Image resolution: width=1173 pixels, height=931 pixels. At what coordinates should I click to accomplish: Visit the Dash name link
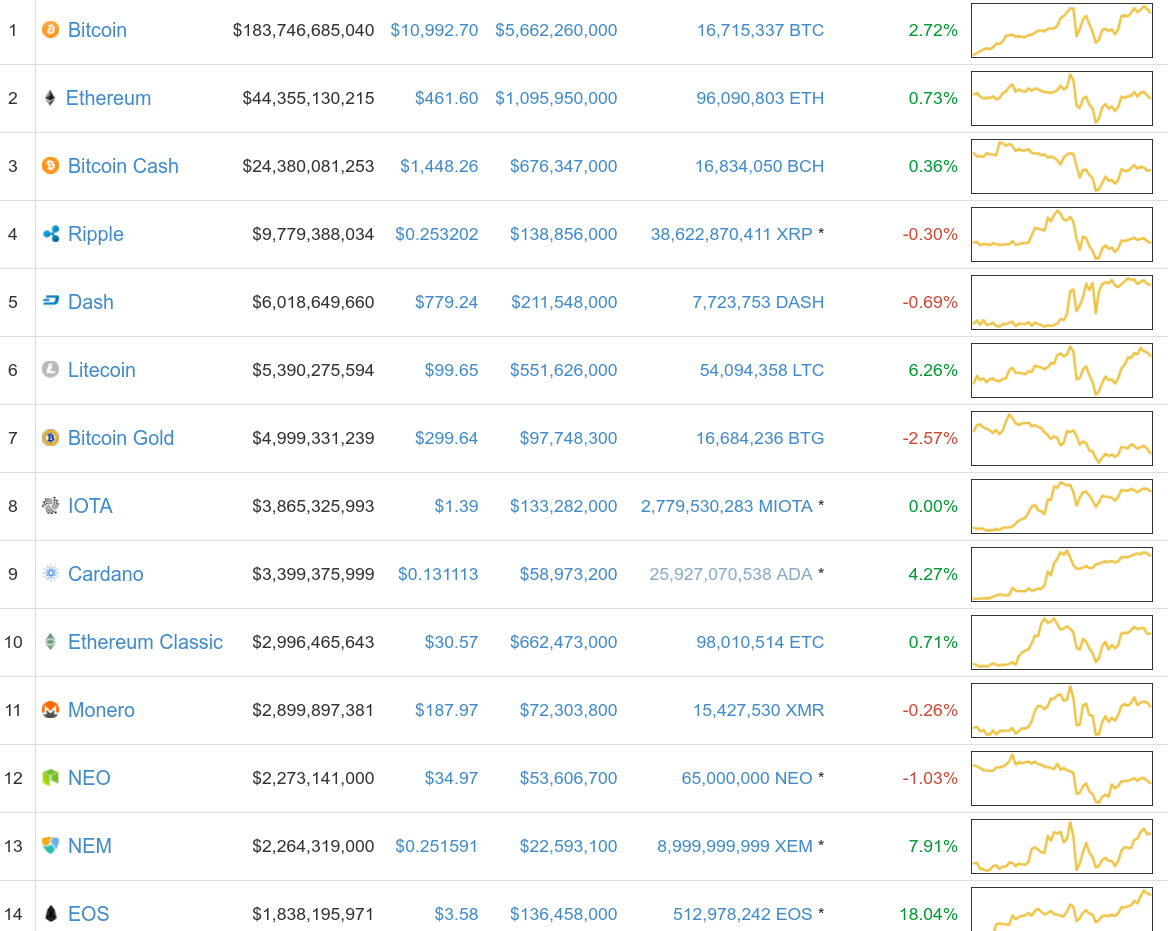point(91,302)
